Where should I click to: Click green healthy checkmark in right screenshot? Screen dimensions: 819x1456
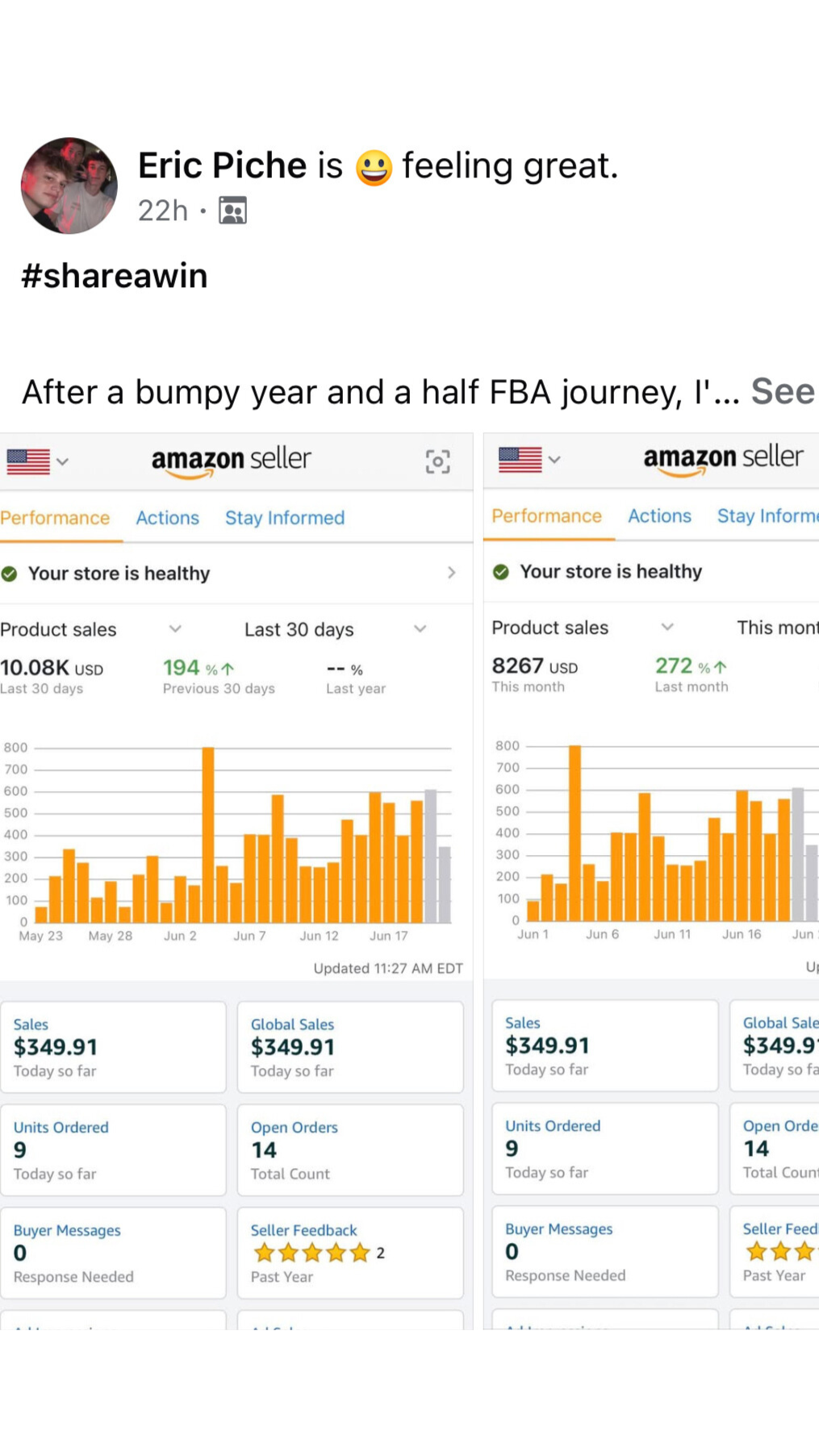click(501, 572)
